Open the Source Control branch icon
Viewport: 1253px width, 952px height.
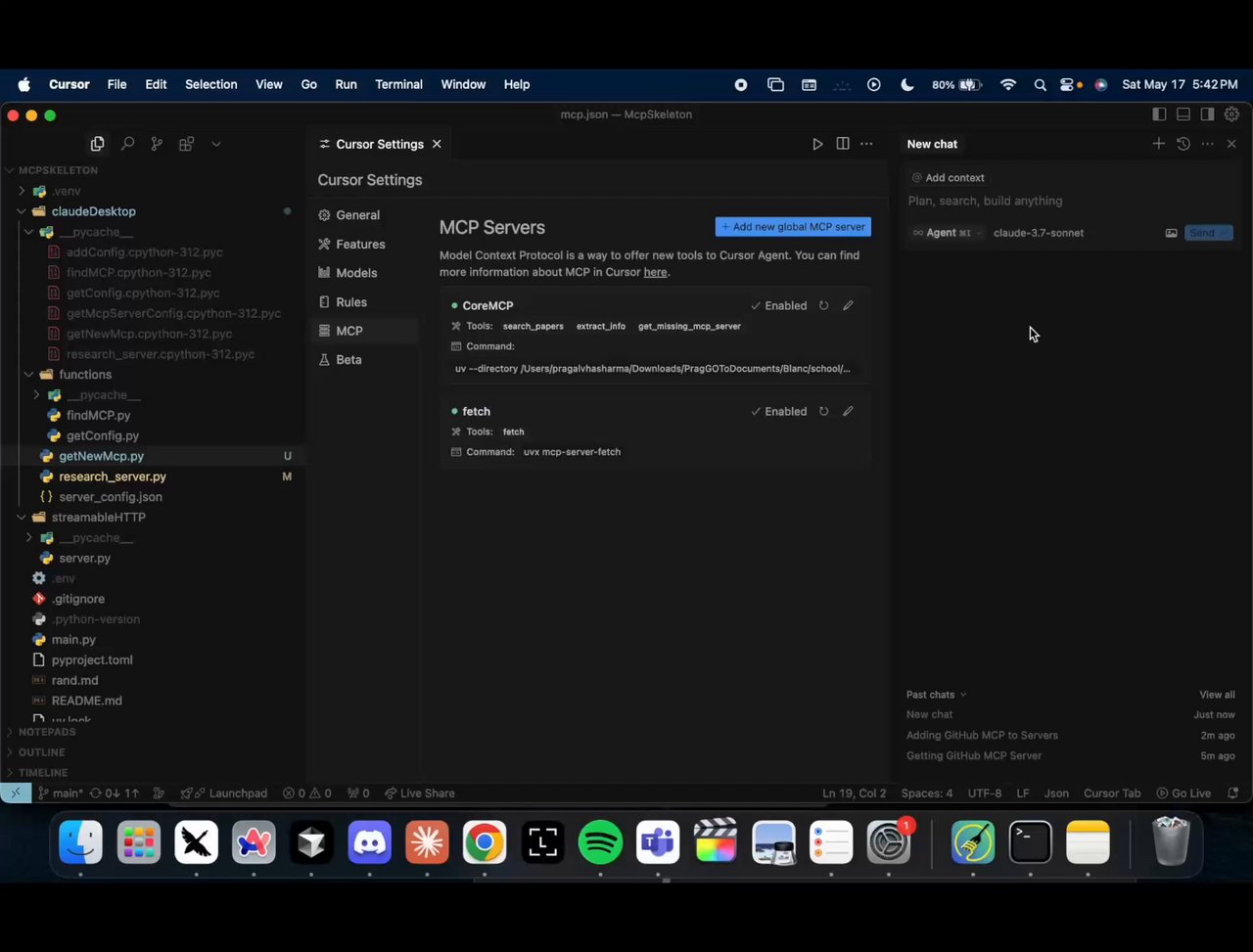[157, 144]
